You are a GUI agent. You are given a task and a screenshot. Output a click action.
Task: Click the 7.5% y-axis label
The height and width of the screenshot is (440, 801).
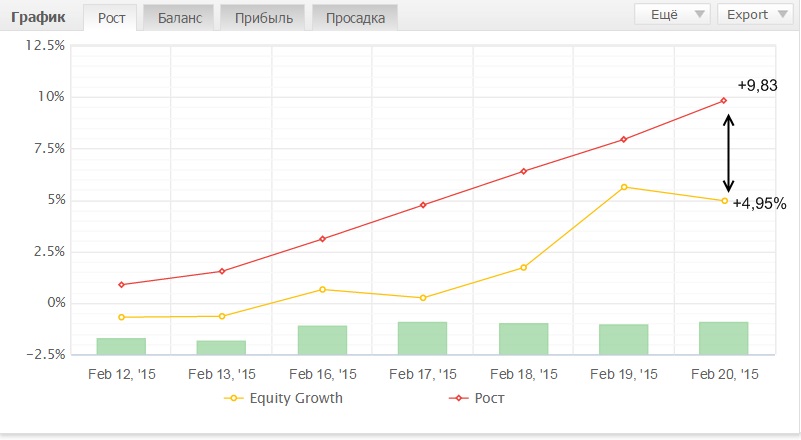(50, 149)
